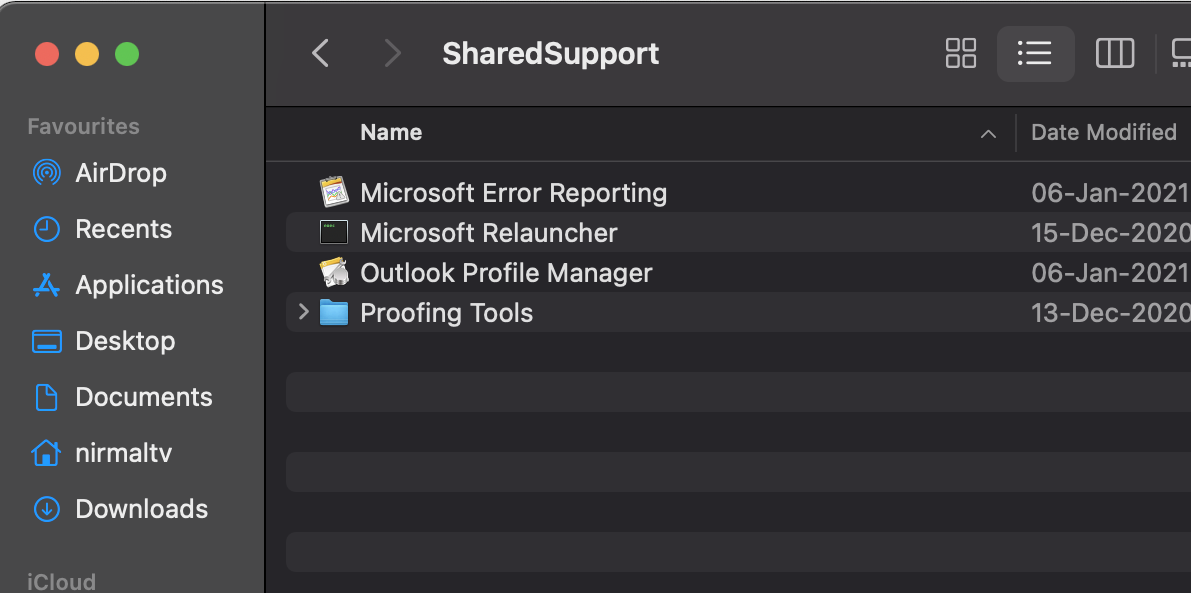The height and width of the screenshot is (593, 1191).
Task: Open Downloads in the sidebar
Action: (x=141, y=509)
